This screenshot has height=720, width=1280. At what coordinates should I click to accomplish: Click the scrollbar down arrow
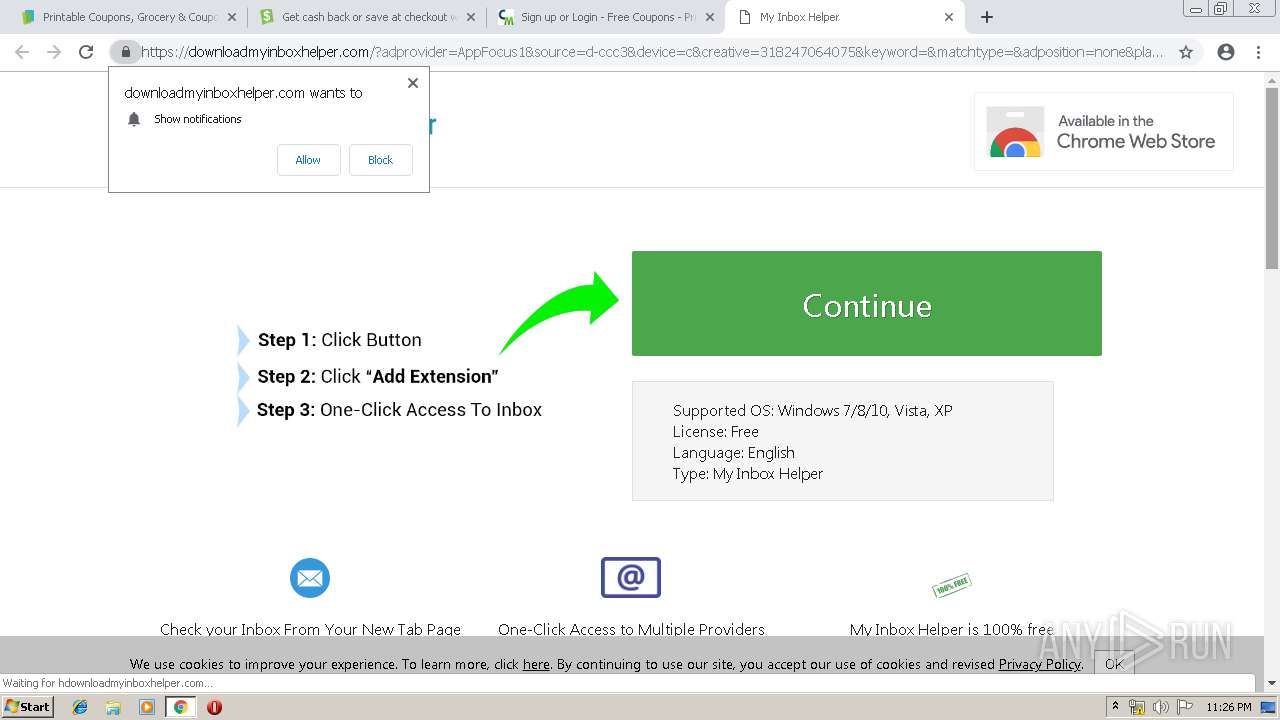click(x=1272, y=683)
